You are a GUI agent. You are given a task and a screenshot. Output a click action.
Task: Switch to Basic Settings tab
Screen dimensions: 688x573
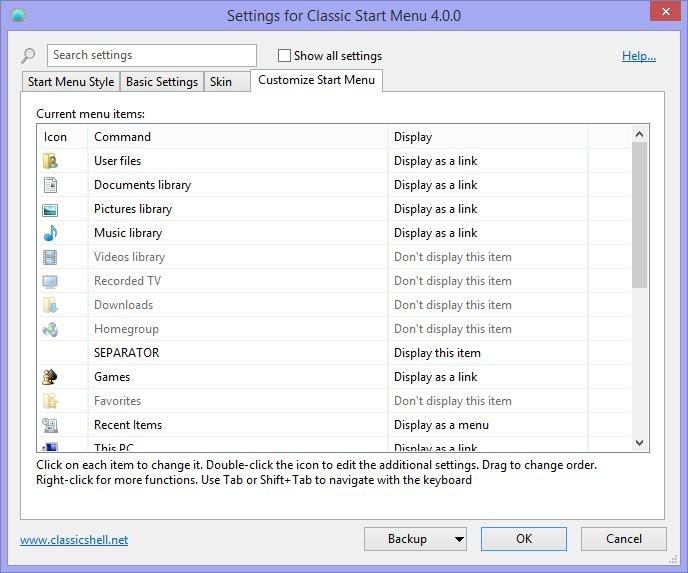tap(162, 82)
